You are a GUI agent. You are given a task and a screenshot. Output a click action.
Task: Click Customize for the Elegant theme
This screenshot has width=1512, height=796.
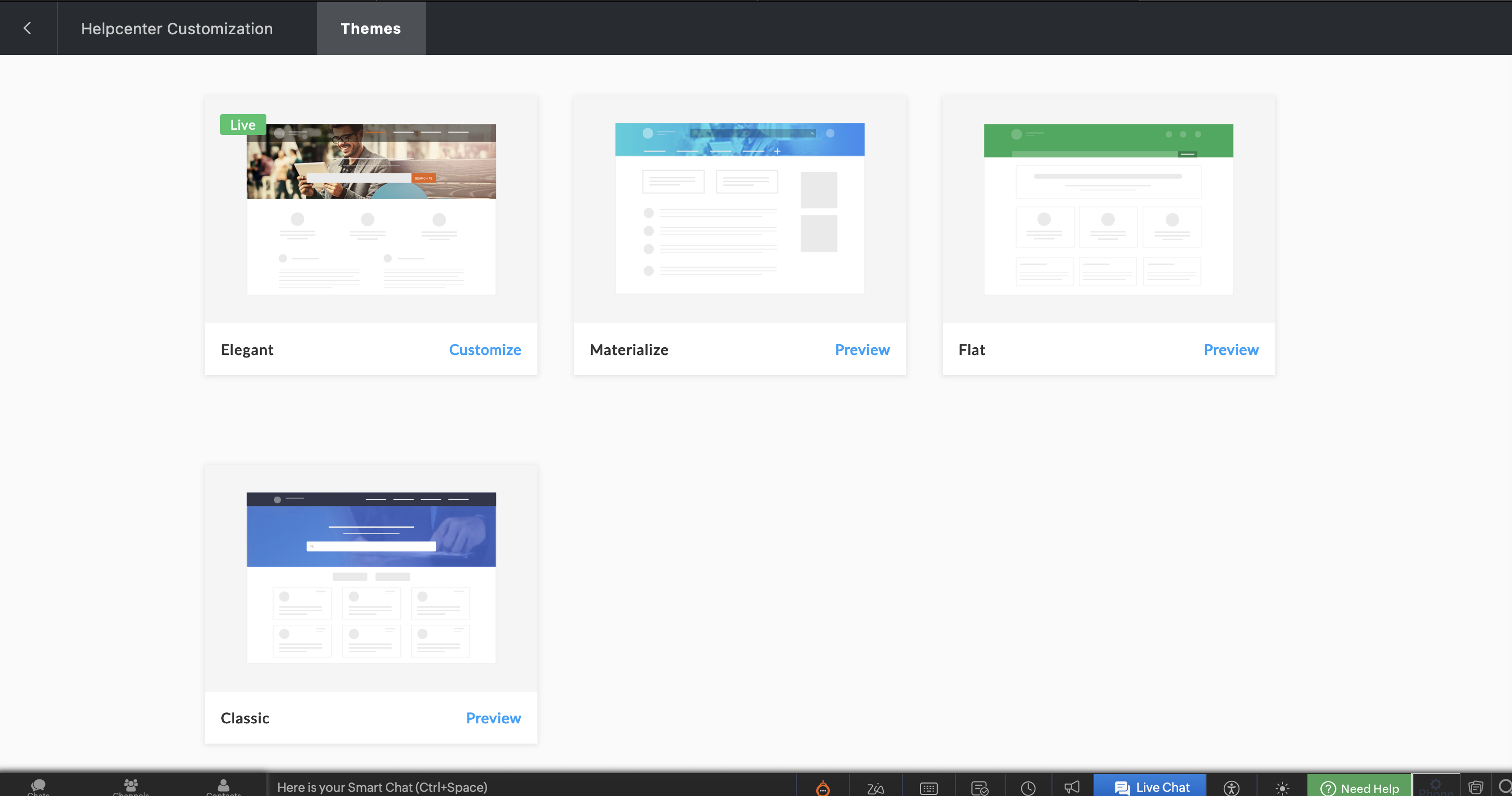click(x=485, y=350)
